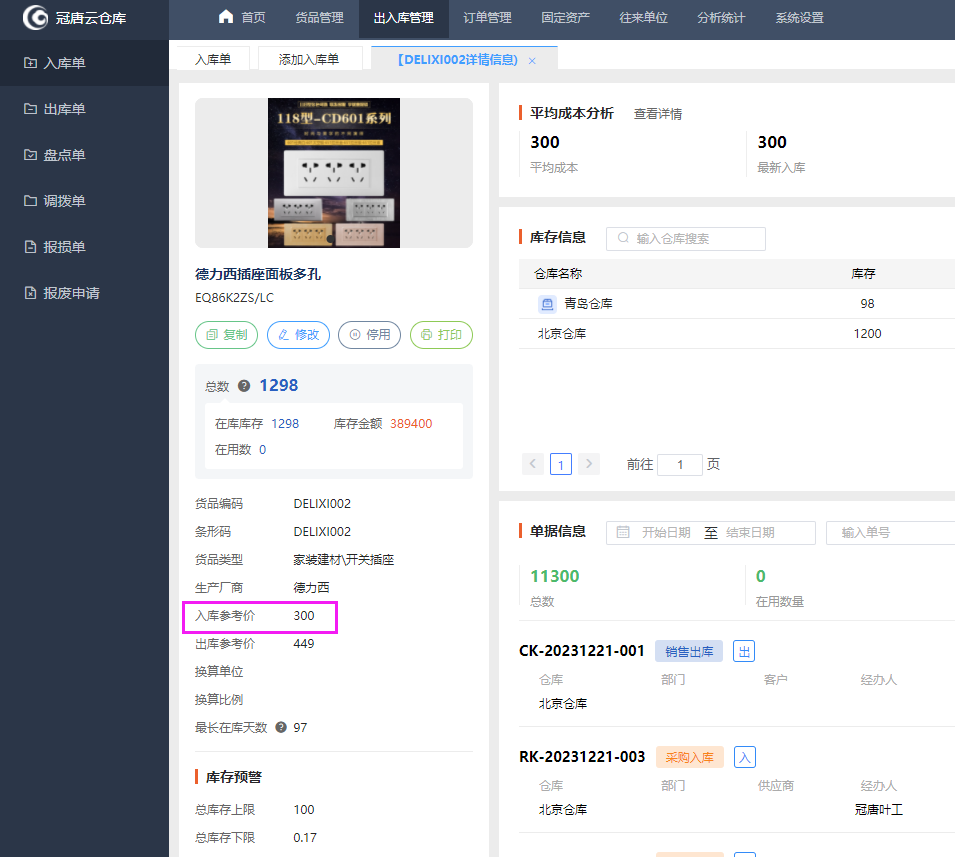Open the 往来单位 menu
Image resolution: width=955 pixels, height=857 pixels.
[x=643, y=18]
